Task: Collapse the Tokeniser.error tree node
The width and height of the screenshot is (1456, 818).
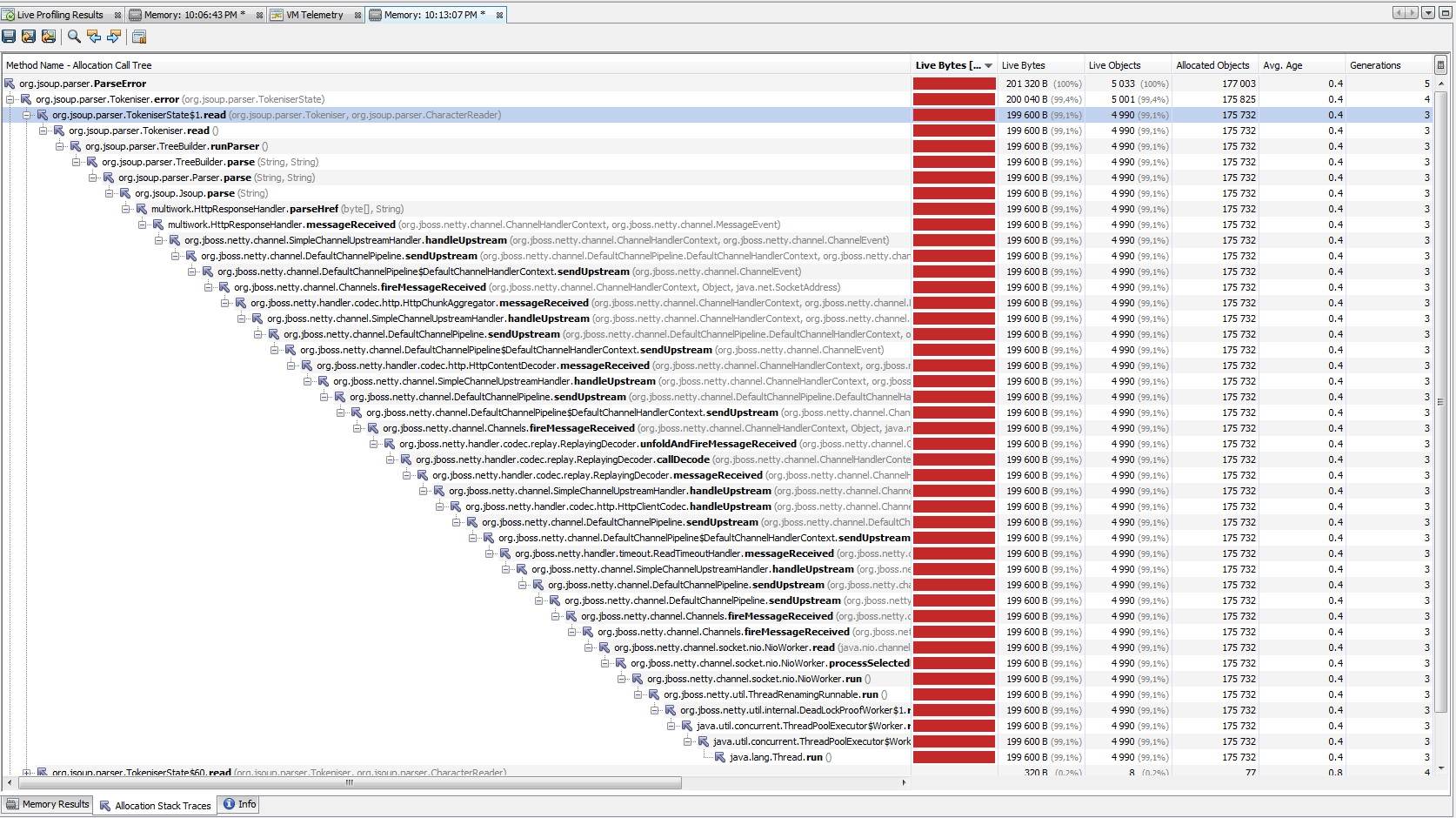Action: [x=10, y=99]
